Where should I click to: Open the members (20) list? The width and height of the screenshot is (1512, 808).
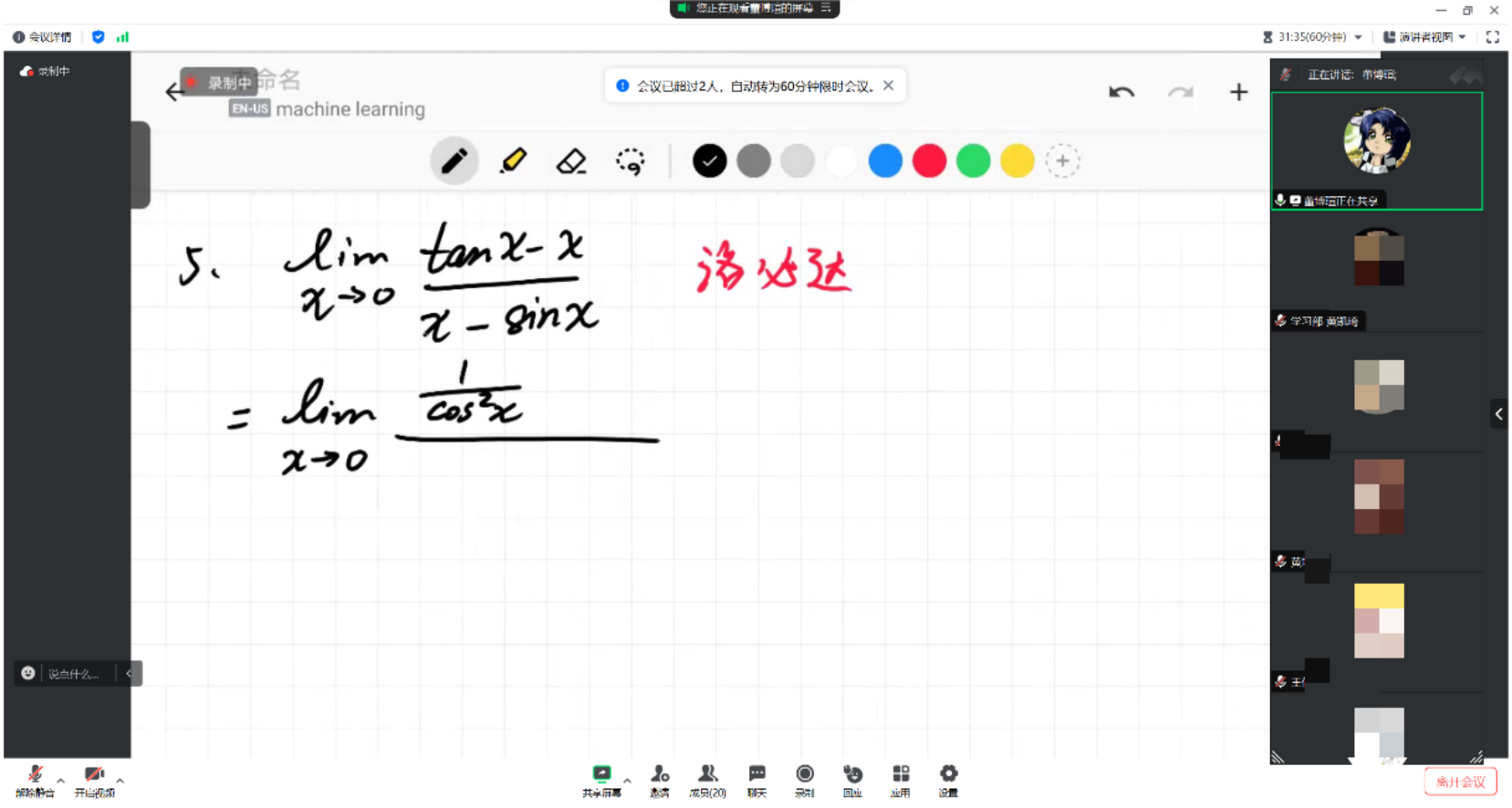pos(707,780)
